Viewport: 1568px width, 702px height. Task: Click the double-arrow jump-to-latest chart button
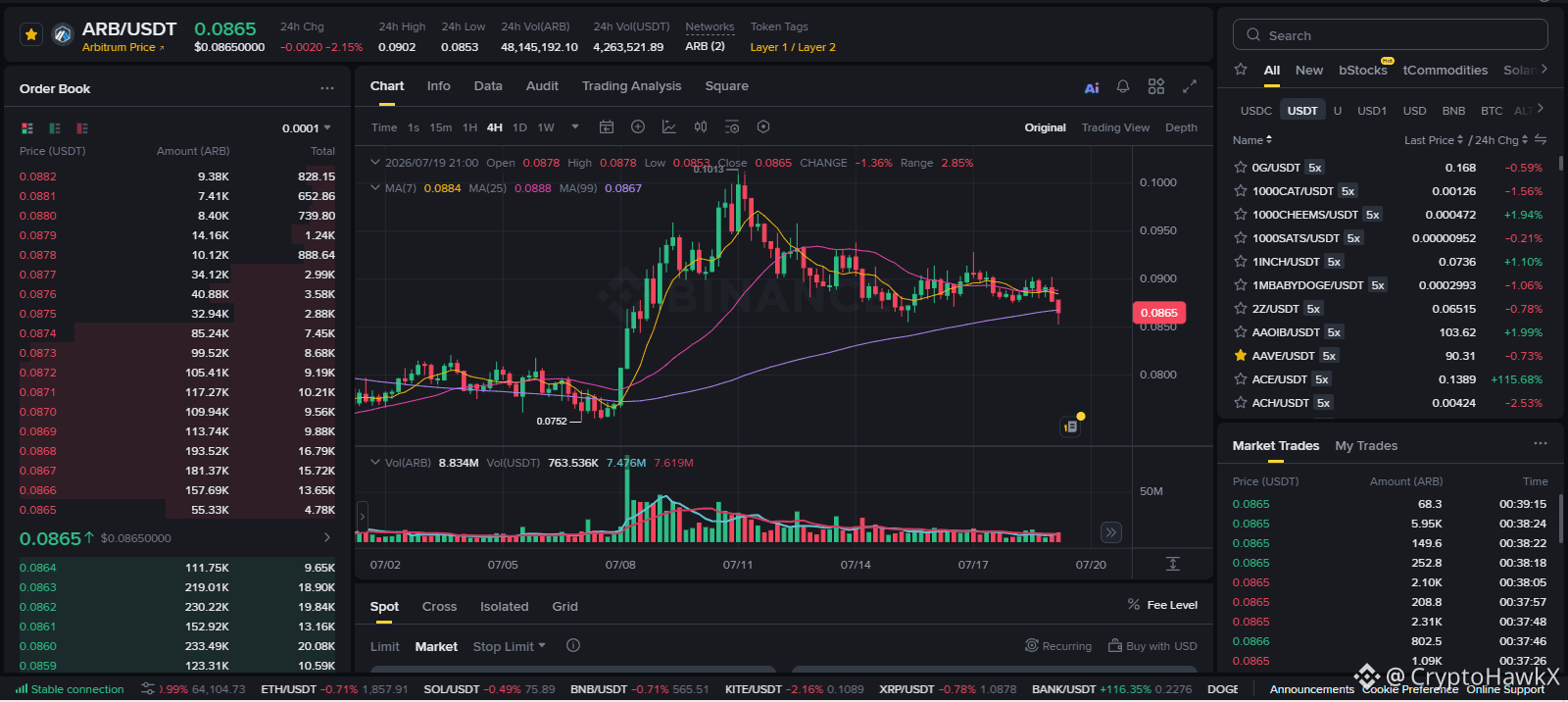[x=1110, y=532]
